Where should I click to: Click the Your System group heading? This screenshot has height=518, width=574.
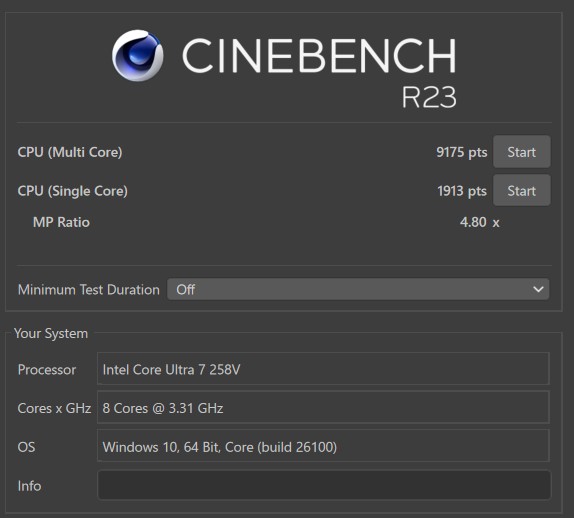point(51,333)
